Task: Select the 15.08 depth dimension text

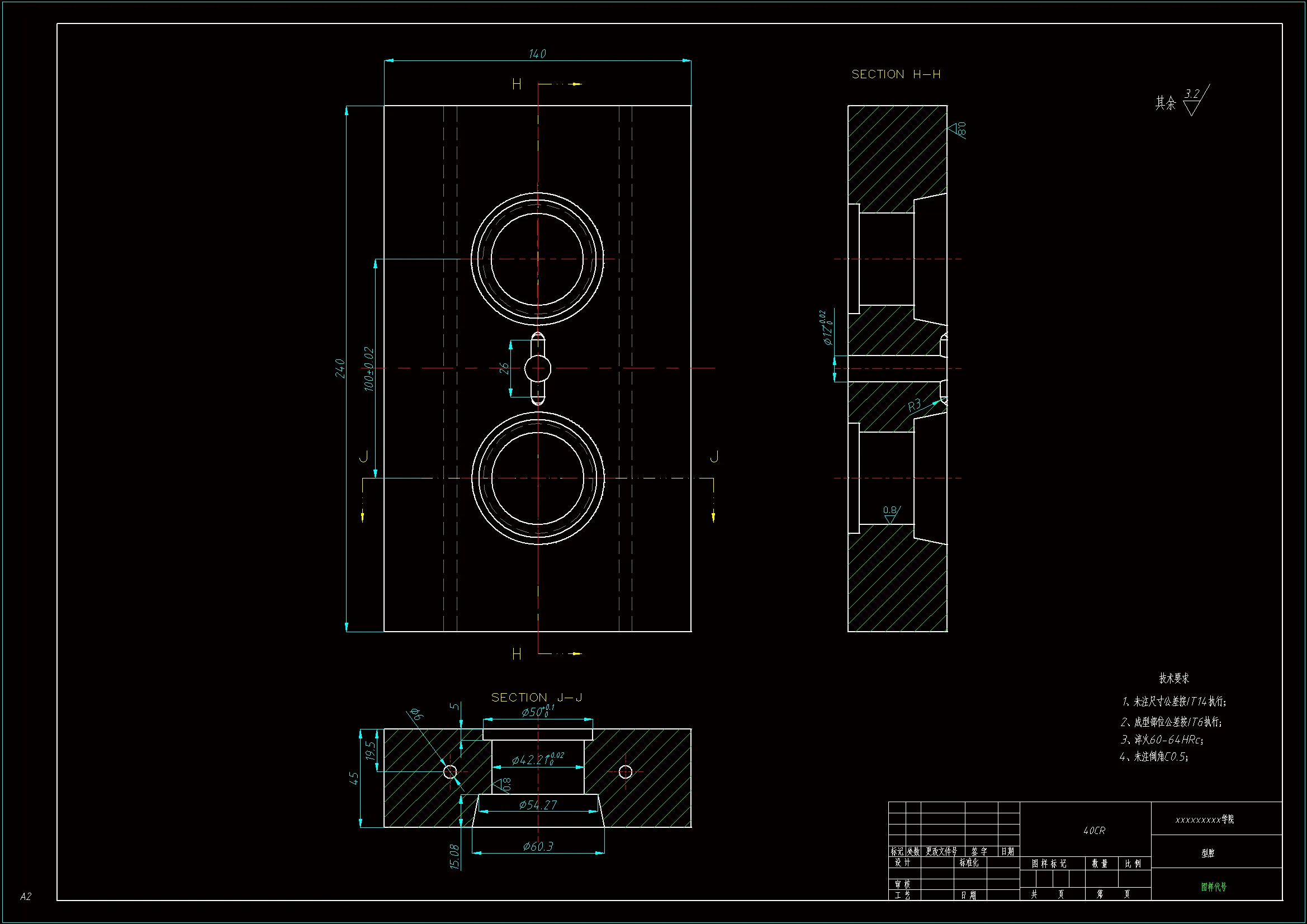Action: pos(454,856)
